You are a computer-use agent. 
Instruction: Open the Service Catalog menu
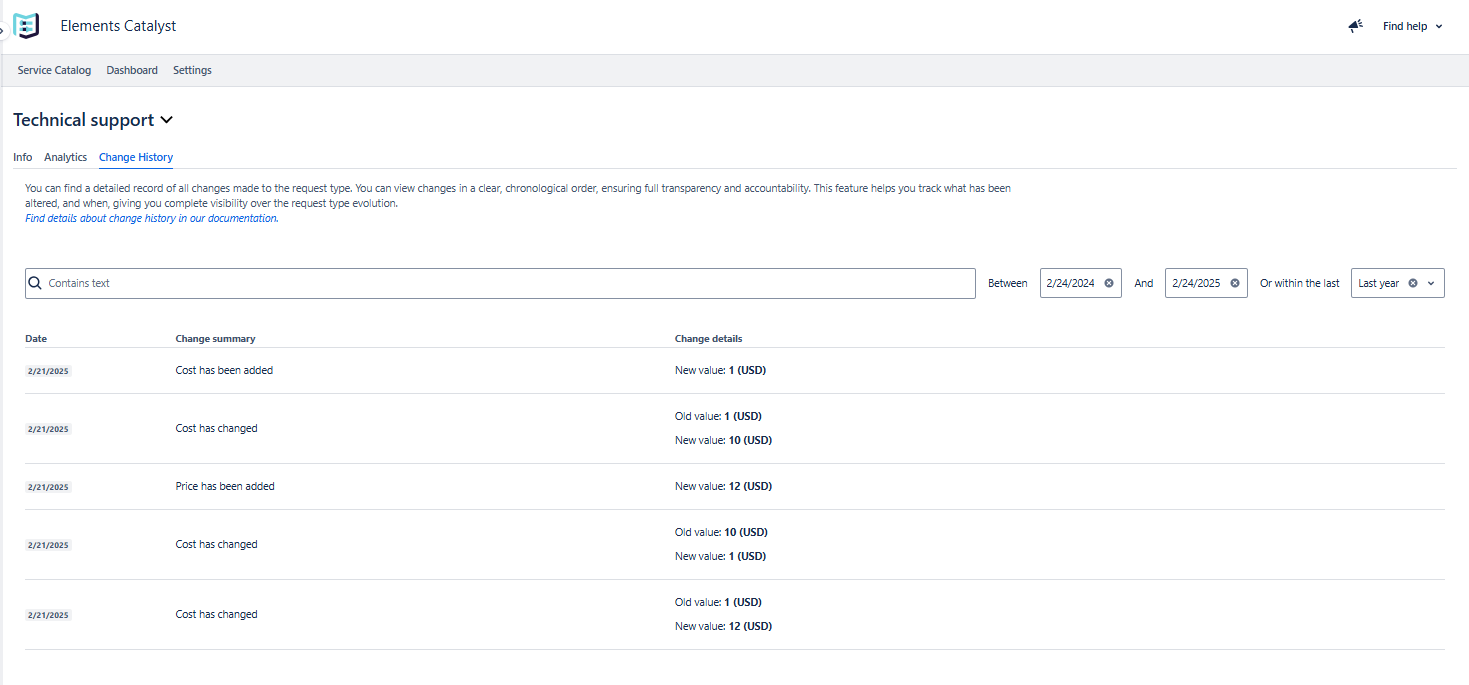point(54,70)
